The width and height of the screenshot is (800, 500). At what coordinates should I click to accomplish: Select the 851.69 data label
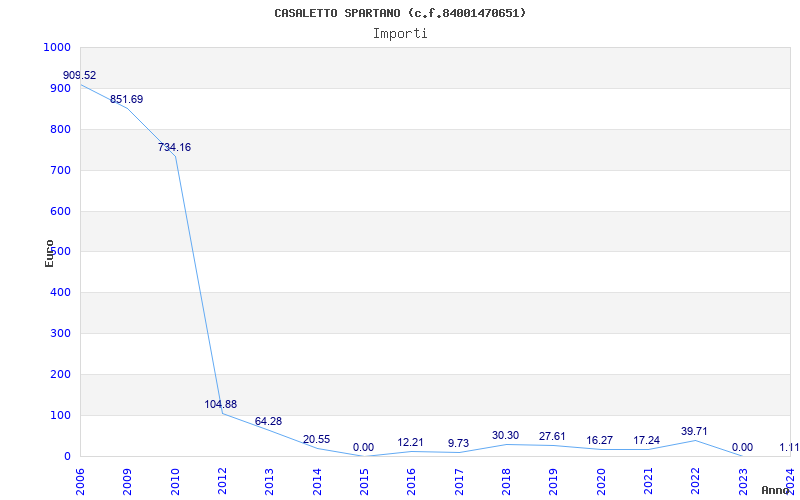point(127,99)
